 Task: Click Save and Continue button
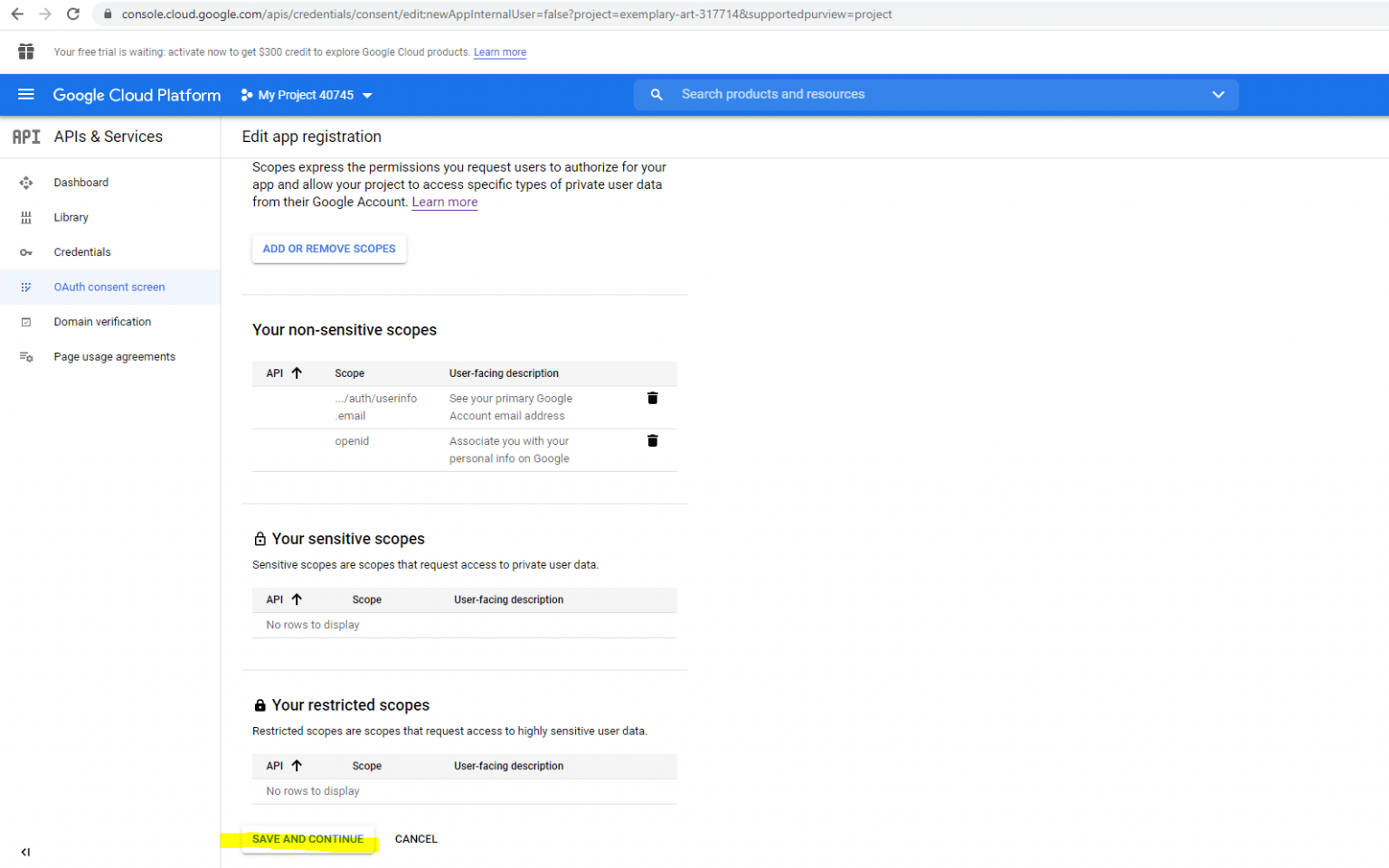[307, 839]
